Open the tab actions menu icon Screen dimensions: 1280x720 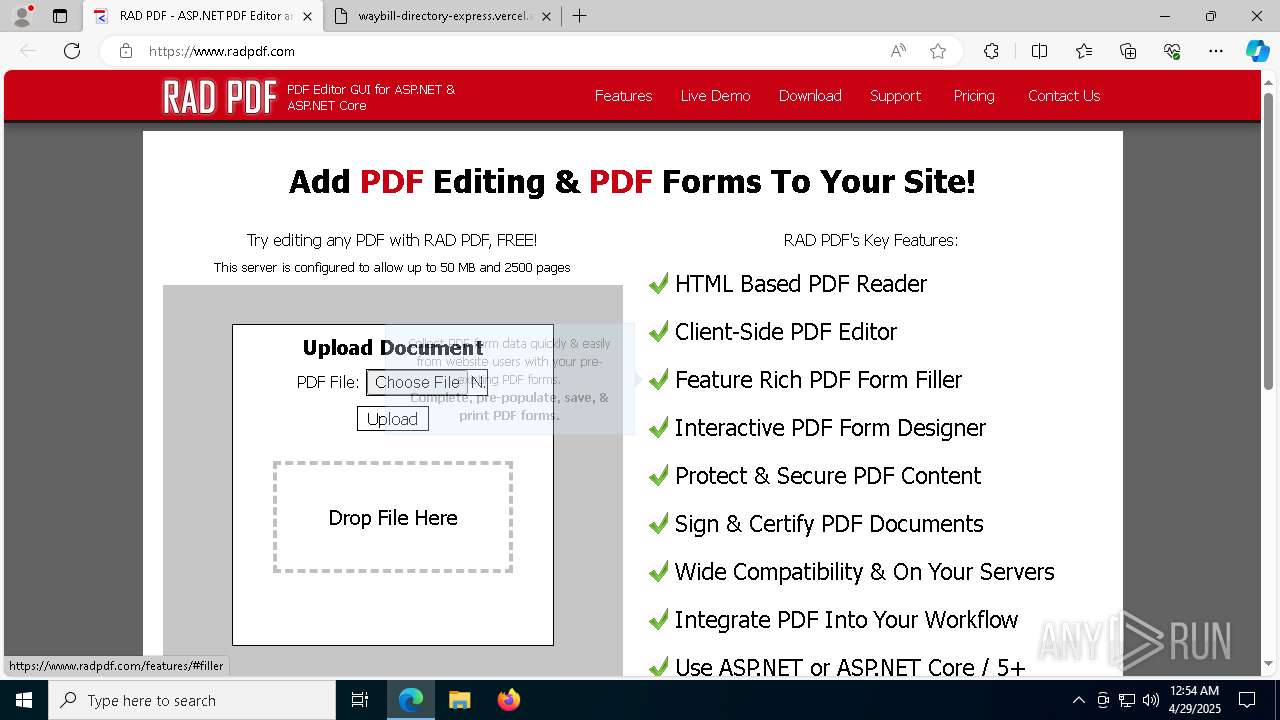click(60, 16)
